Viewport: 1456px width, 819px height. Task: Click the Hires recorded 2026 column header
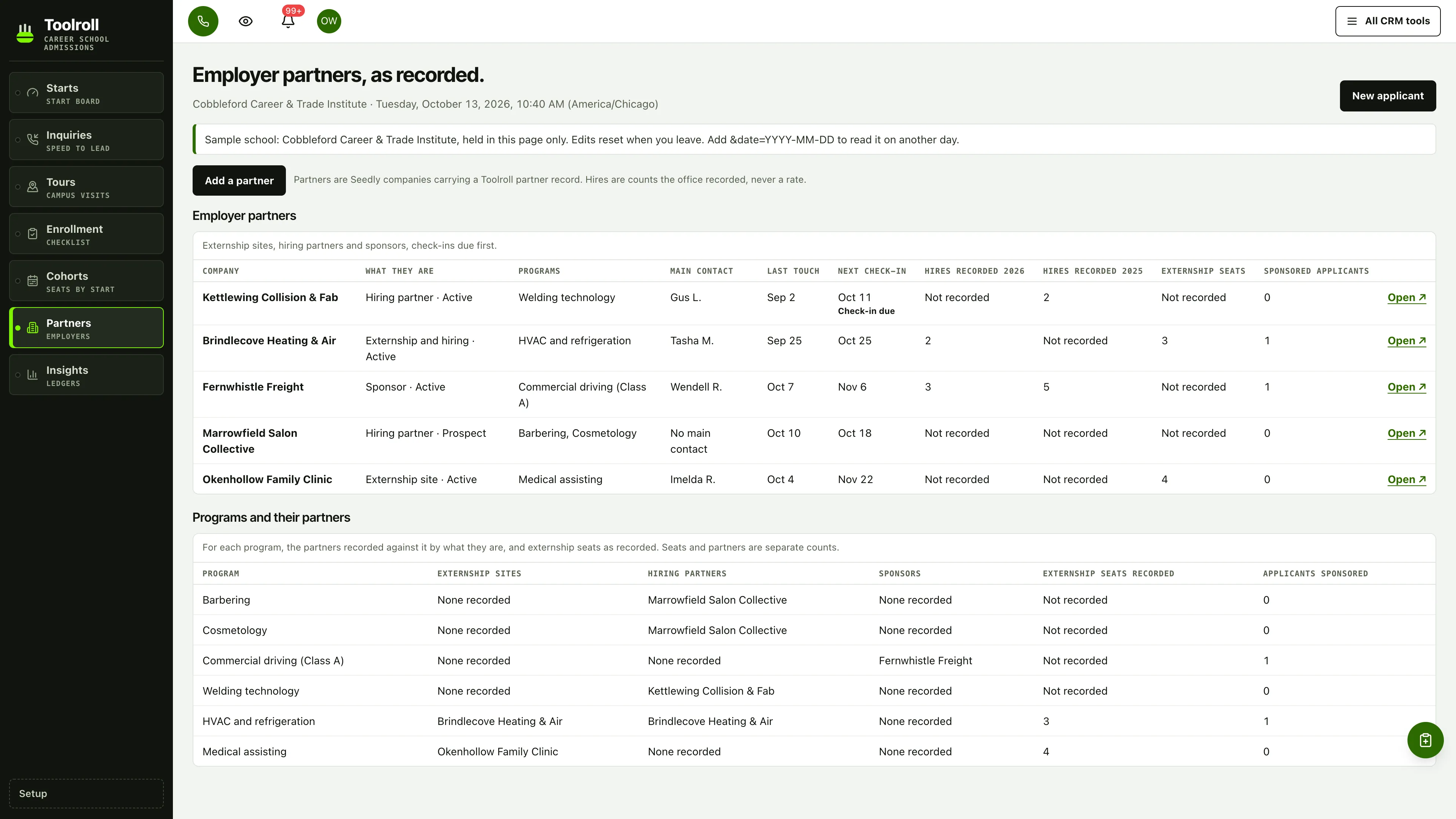974,271
